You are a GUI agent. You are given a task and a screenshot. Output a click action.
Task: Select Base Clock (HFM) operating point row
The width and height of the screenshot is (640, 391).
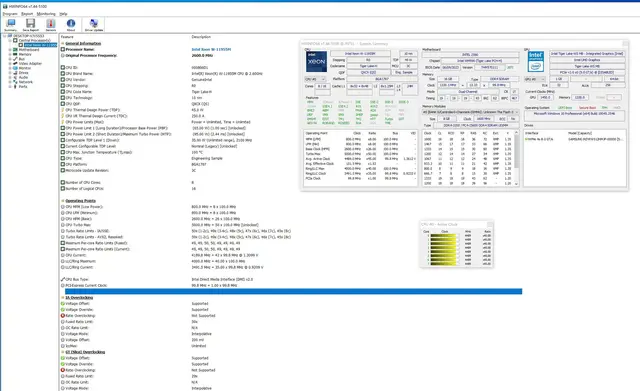(361, 149)
